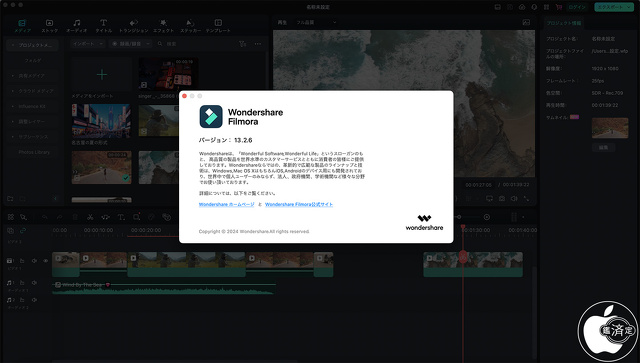Mute the オーディオ 2 track
This screenshot has width=640, height=363.
[x=34, y=300]
